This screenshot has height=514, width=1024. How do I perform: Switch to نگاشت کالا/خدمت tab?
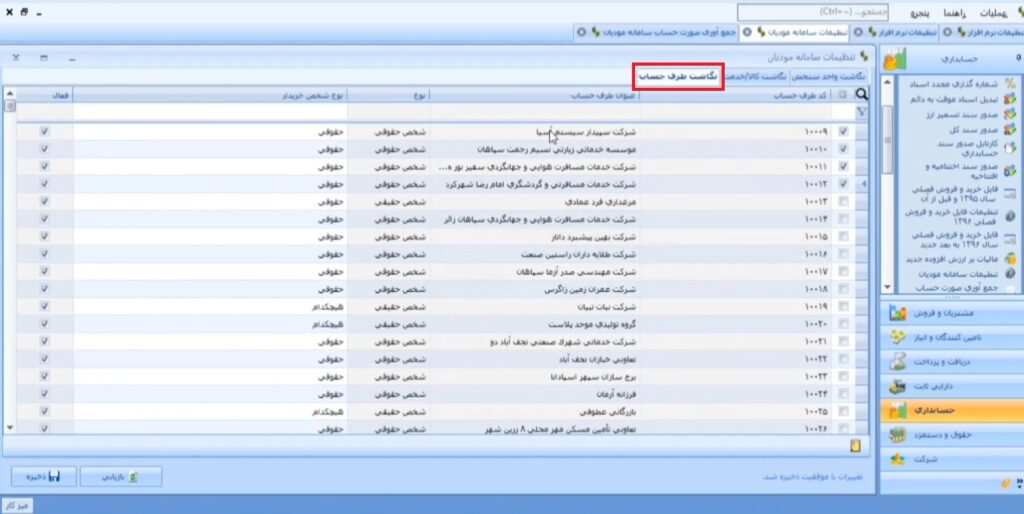[x=756, y=77]
